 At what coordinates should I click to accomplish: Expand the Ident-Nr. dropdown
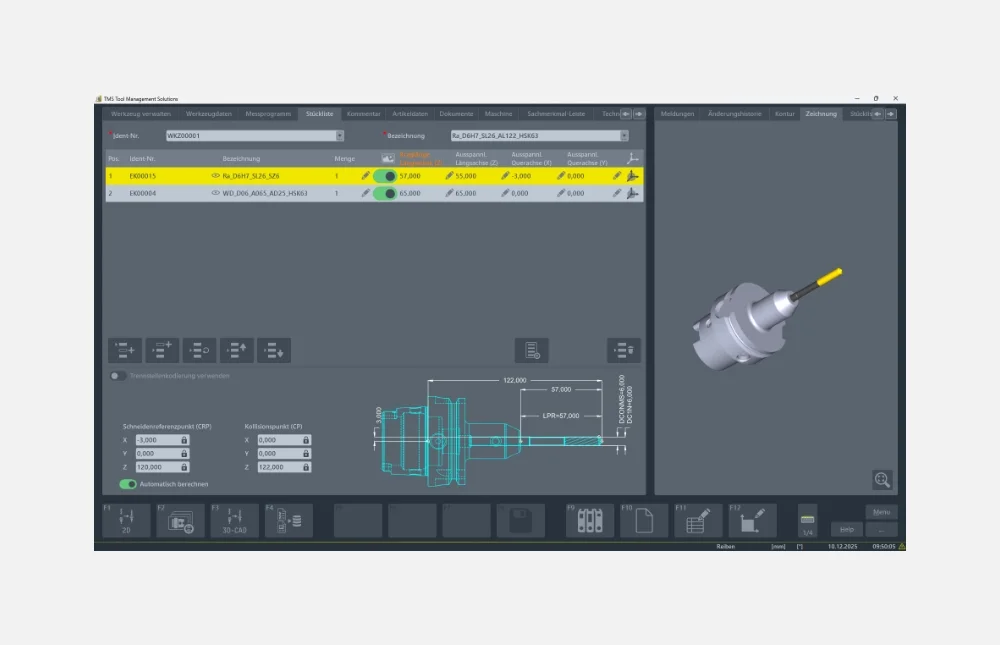339,136
